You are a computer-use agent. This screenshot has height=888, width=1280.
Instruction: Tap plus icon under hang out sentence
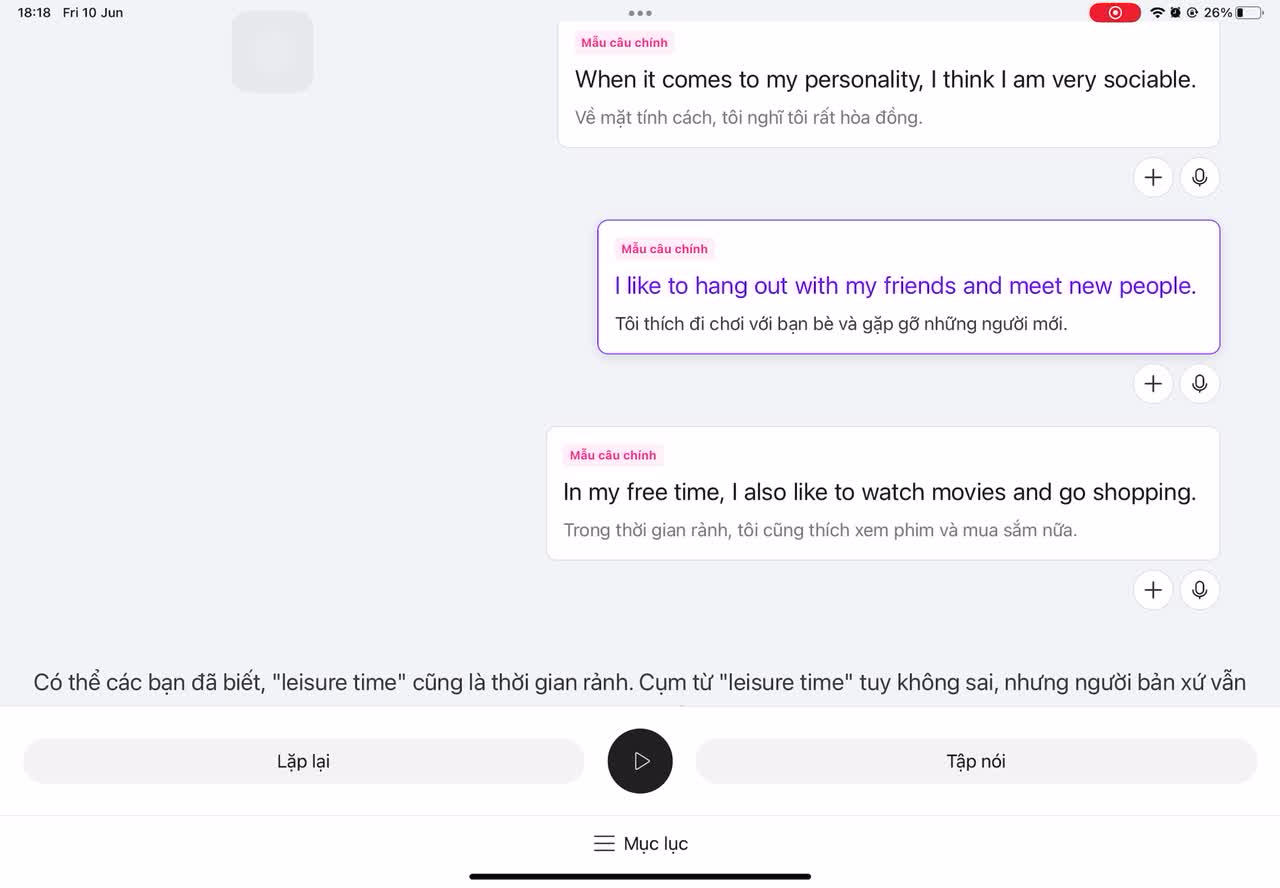pos(1153,383)
